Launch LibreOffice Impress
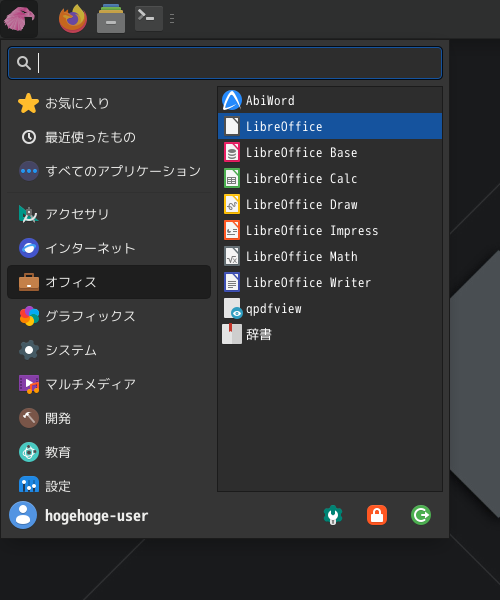 coord(330,230)
